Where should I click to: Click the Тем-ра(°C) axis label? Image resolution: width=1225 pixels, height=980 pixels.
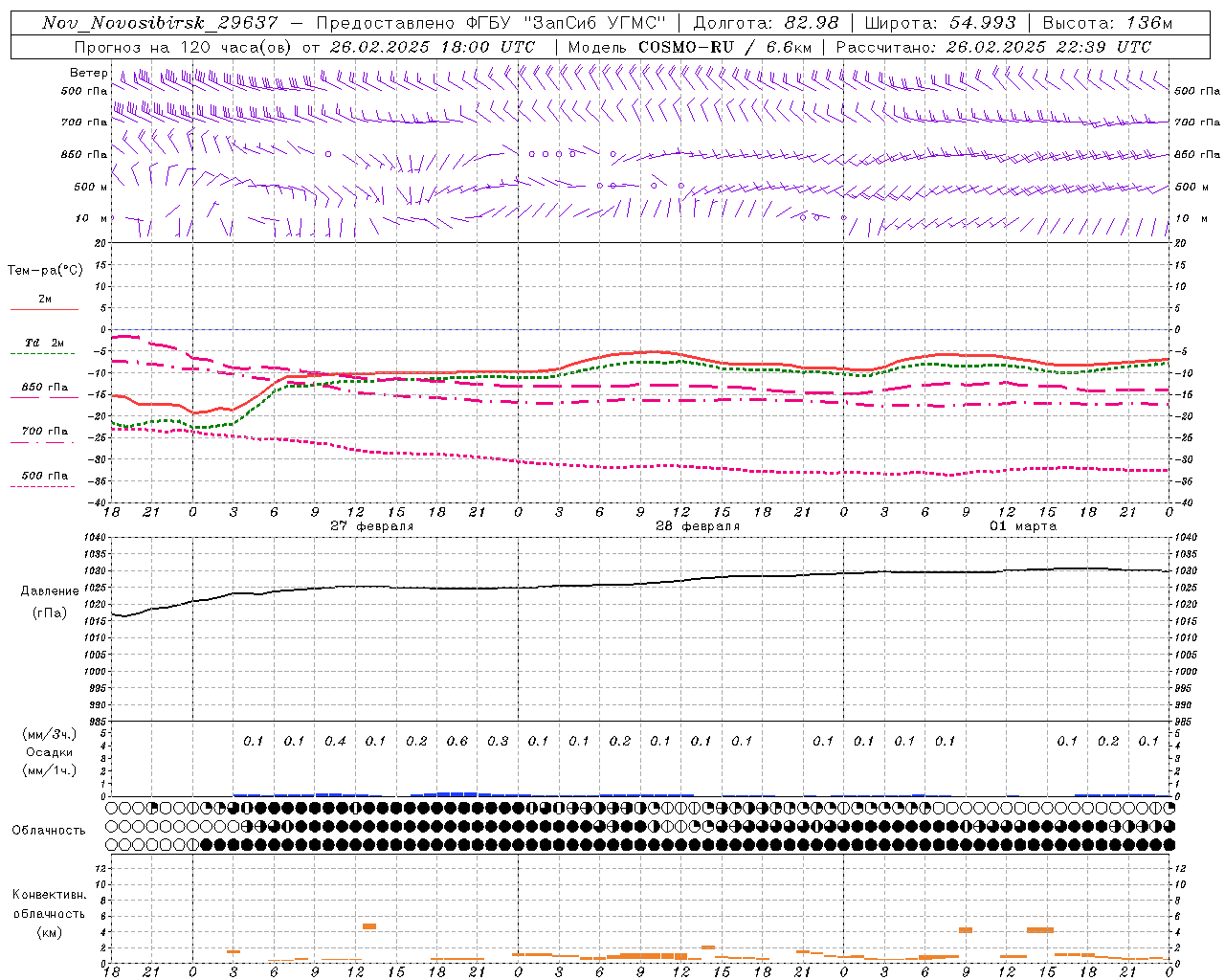[x=45, y=271]
